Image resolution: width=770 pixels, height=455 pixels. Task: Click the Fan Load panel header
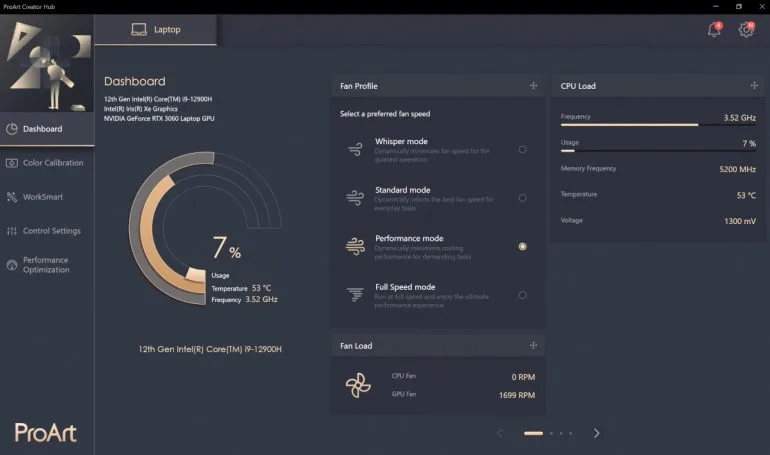(438, 346)
